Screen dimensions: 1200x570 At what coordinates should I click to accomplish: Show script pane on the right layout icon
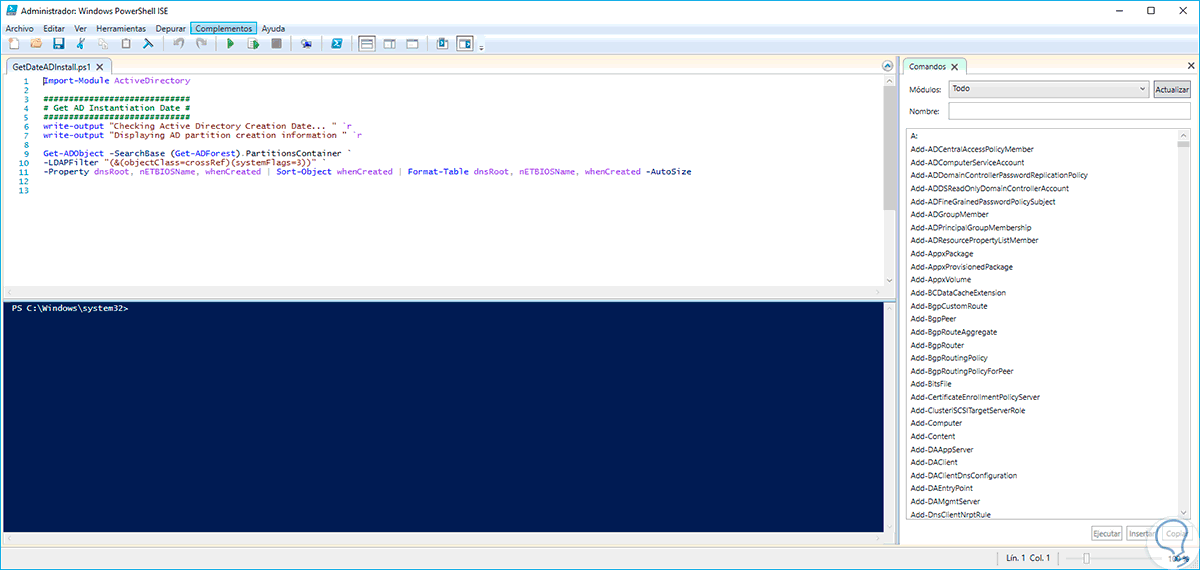coord(389,44)
